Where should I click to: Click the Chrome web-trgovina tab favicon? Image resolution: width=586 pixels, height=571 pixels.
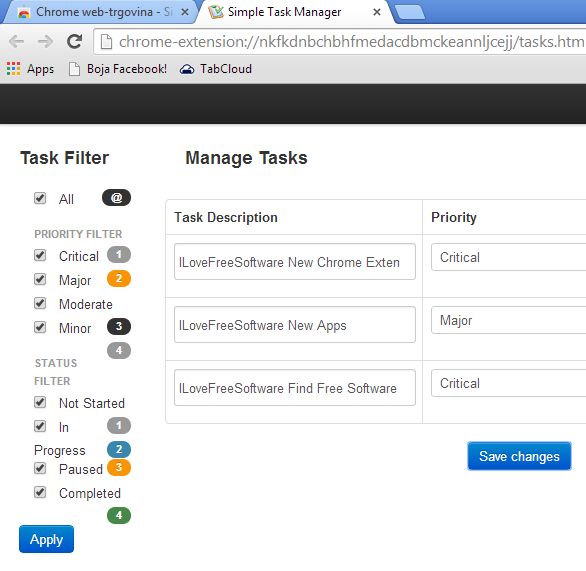[24, 13]
